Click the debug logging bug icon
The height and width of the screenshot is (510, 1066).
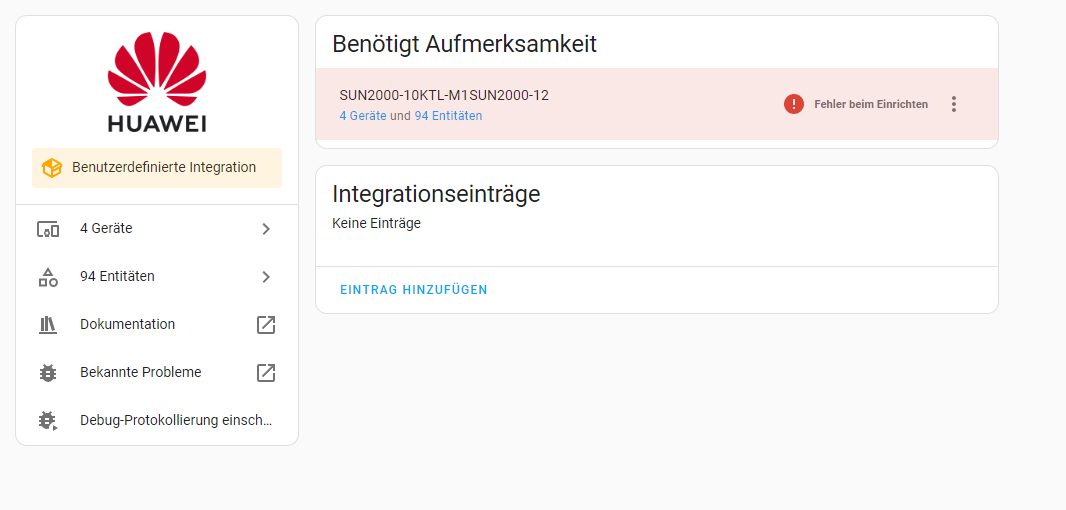pyautogui.click(x=48, y=421)
